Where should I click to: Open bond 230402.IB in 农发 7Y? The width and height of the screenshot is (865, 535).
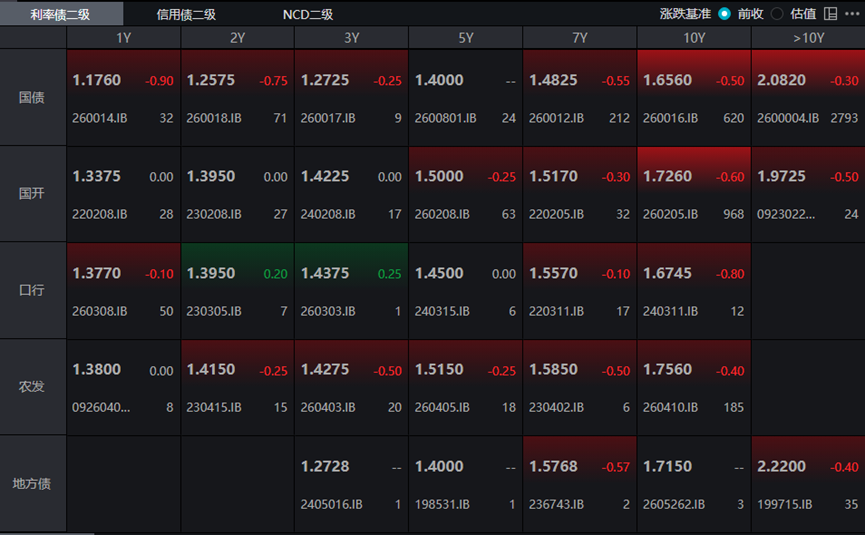point(557,407)
